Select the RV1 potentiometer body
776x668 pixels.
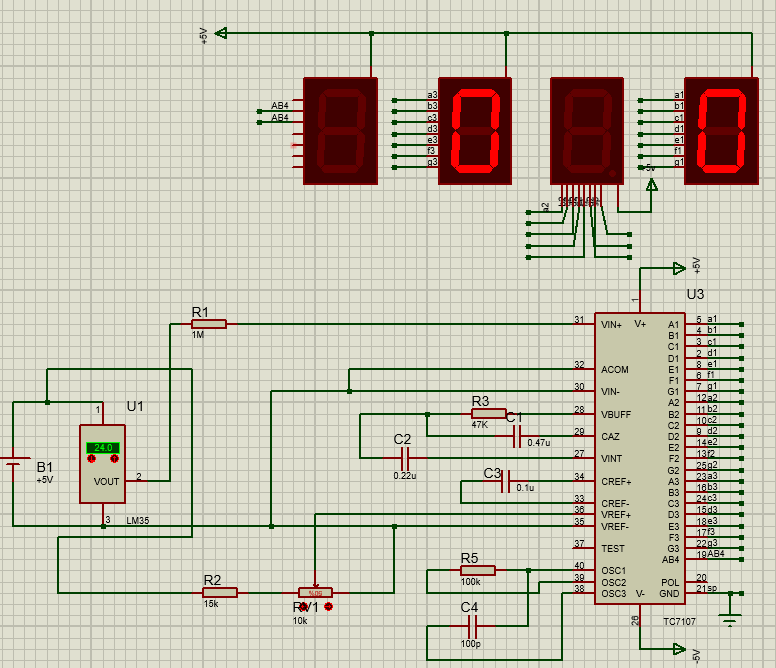click(x=316, y=592)
